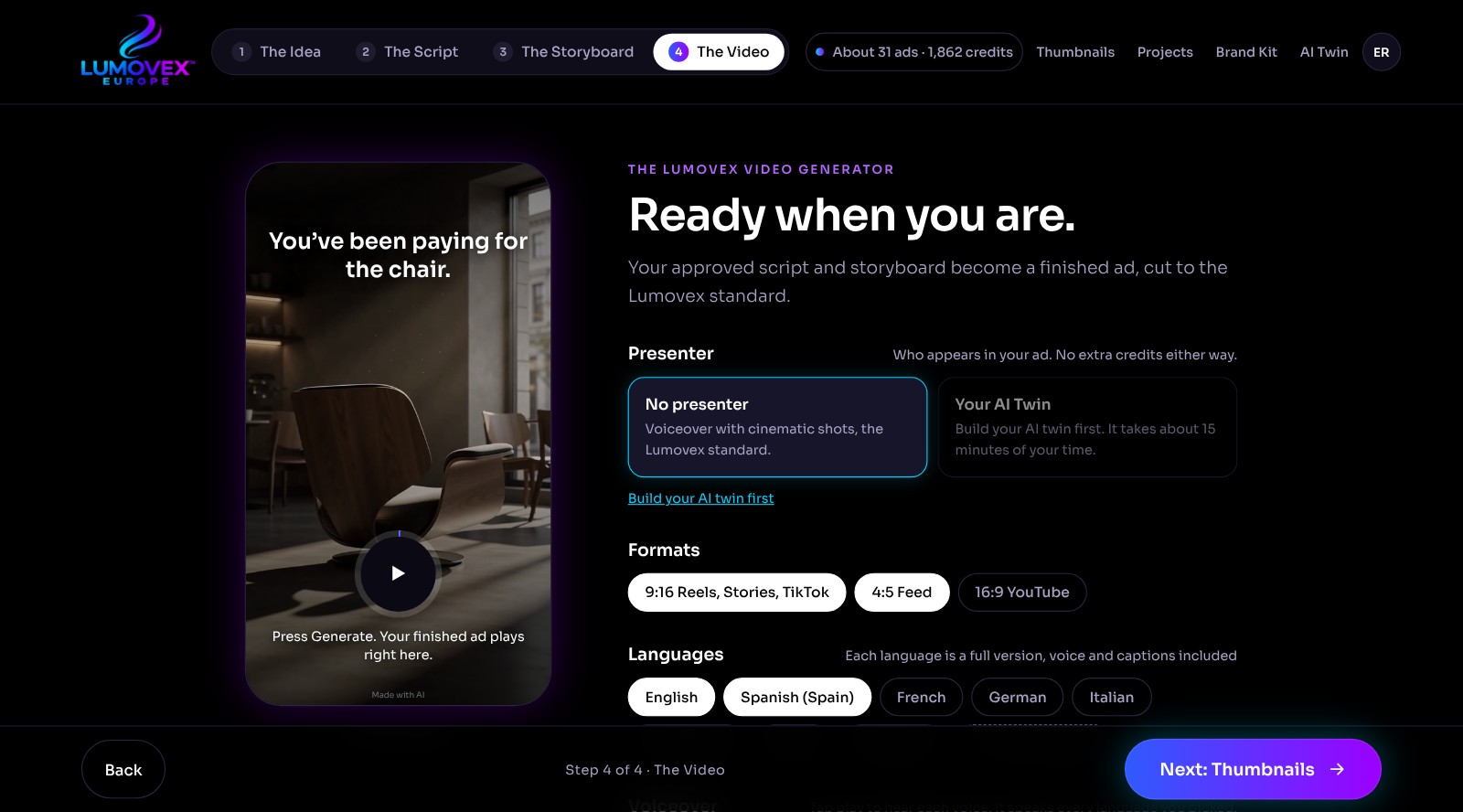
Task: Enable the French language chip
Action: pyautogui.click(x=921, y=697)
